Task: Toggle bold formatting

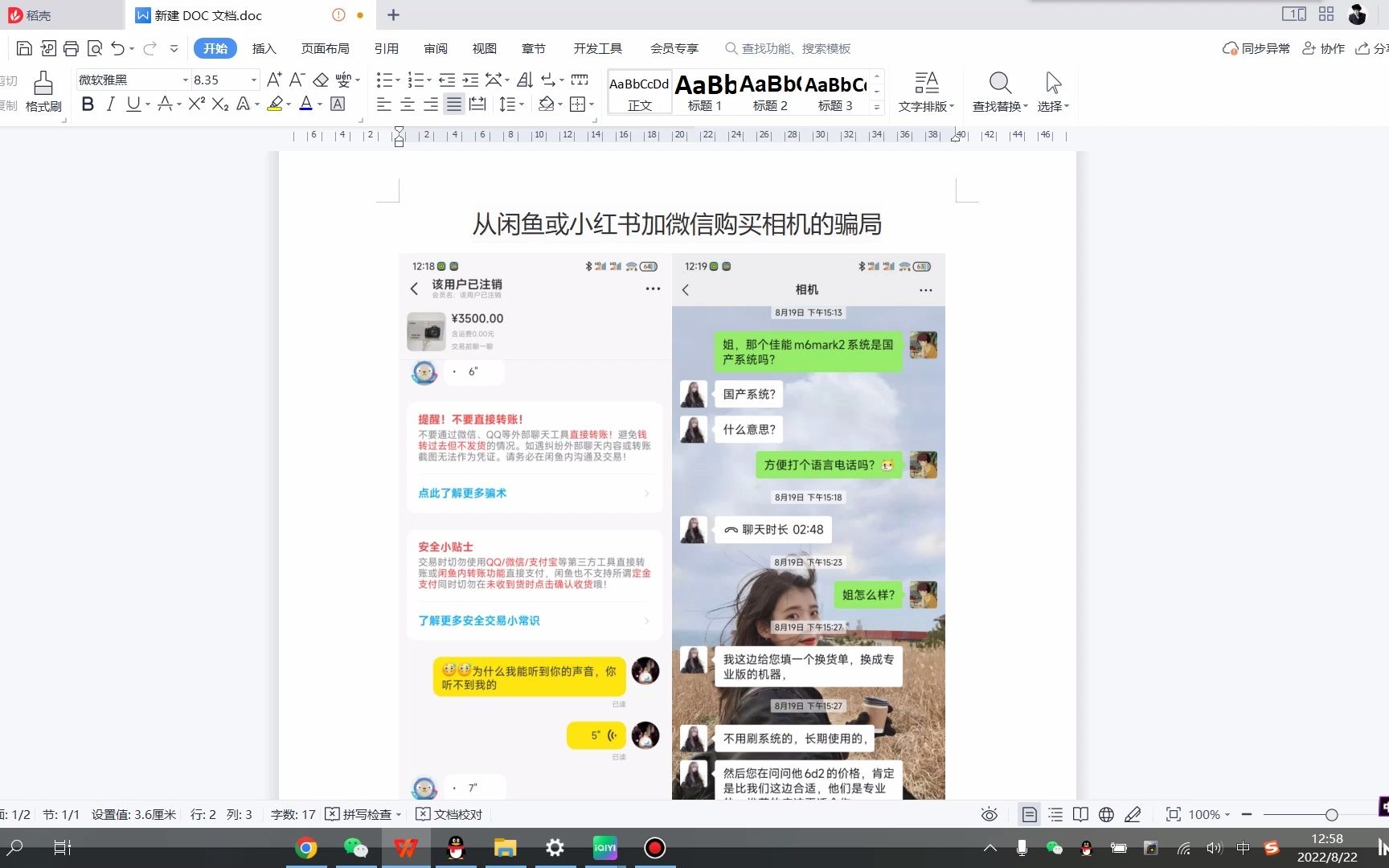Action: (x=88, y=104)
